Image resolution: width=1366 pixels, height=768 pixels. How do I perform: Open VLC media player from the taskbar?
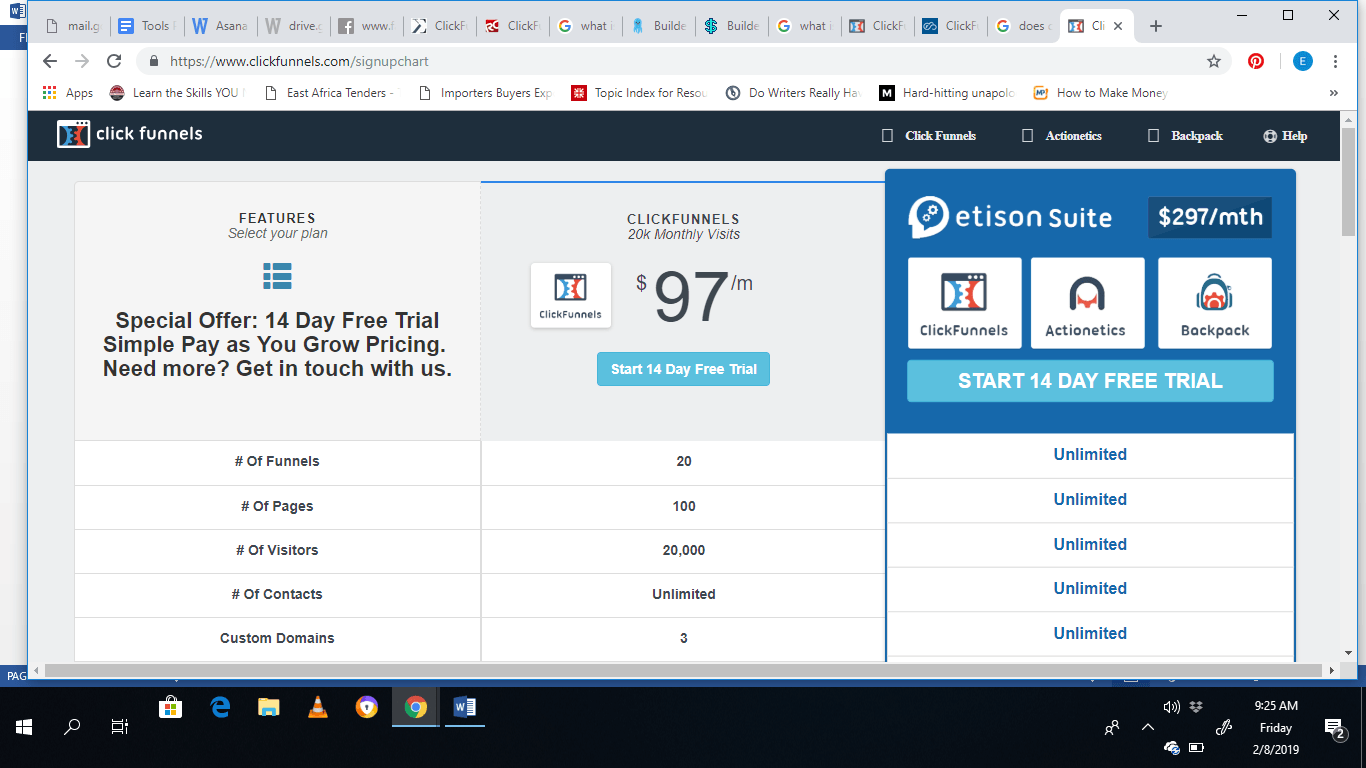318,708
